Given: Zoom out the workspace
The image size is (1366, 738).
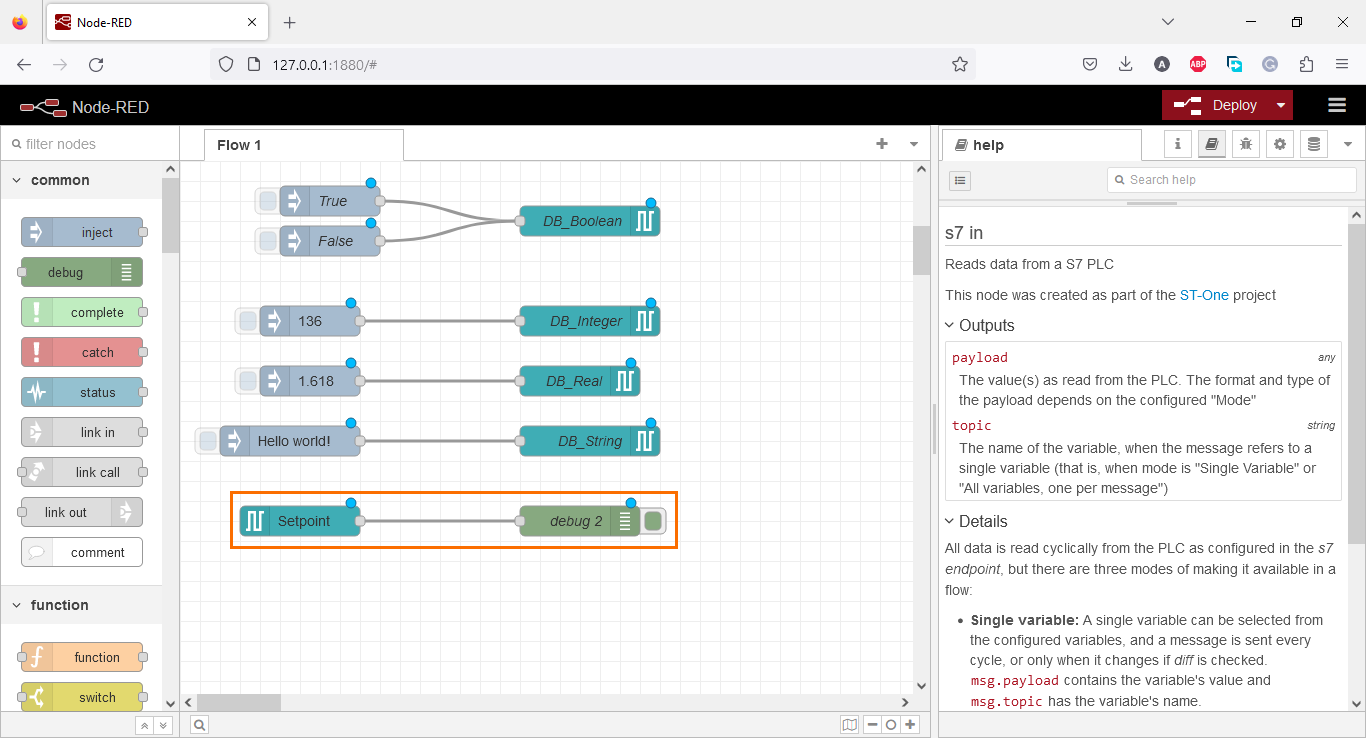Looking at the screenshot, I should (x=873, y=725).
